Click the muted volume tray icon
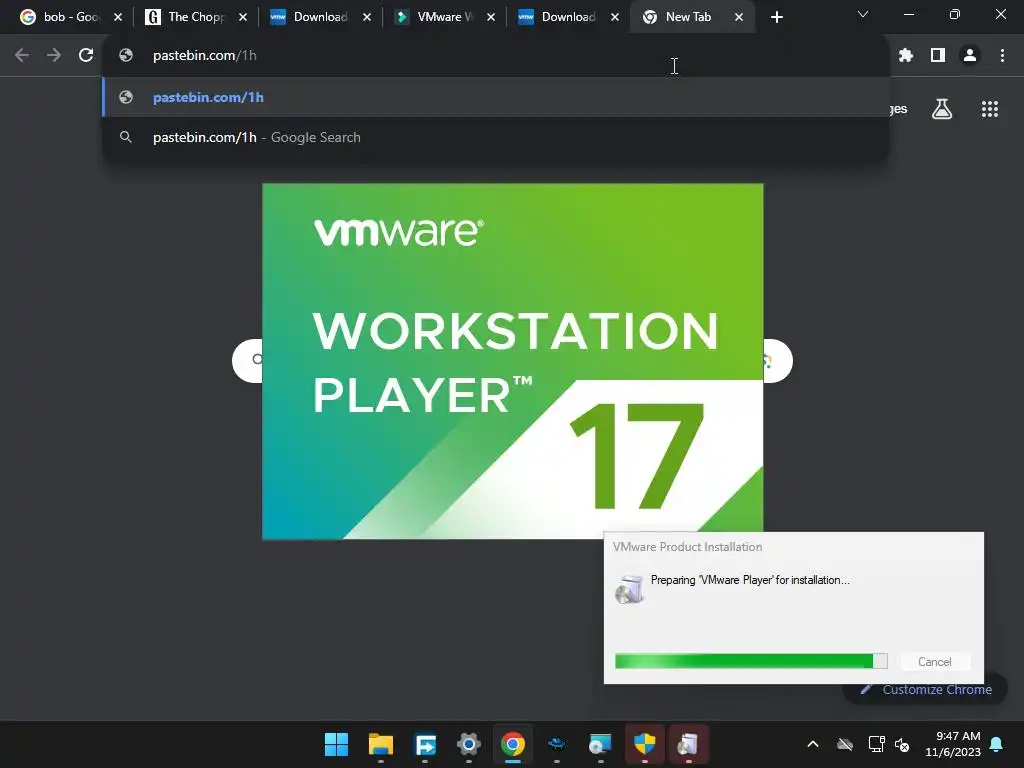 902,744
